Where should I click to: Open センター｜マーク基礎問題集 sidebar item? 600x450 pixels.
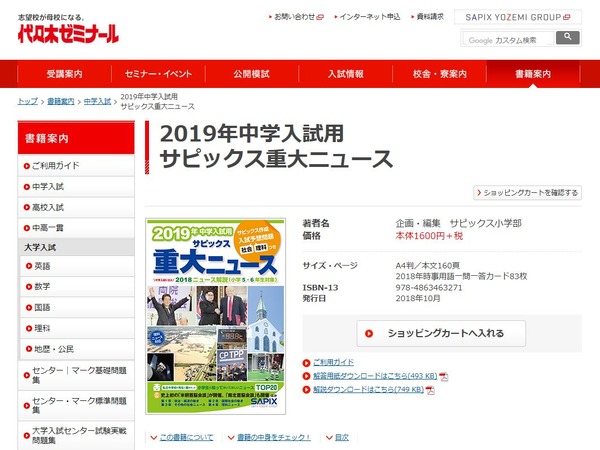76,375
